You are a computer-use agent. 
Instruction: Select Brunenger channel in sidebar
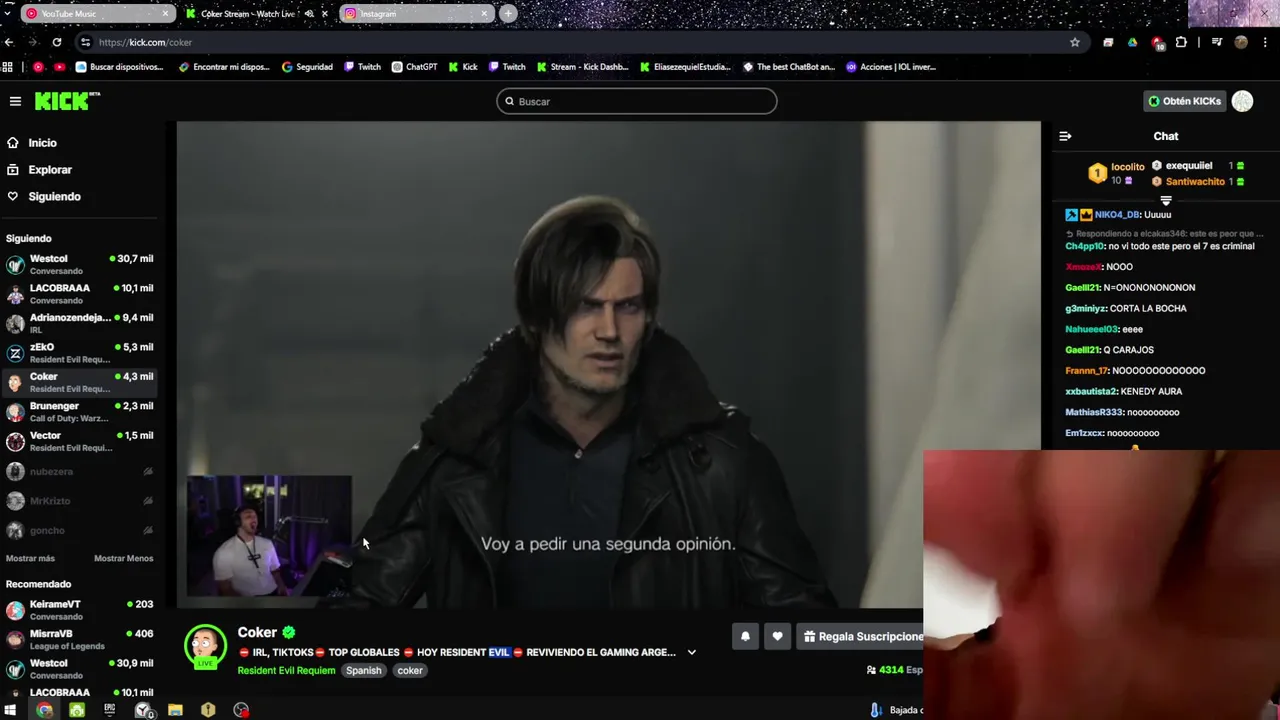(80, 412)
